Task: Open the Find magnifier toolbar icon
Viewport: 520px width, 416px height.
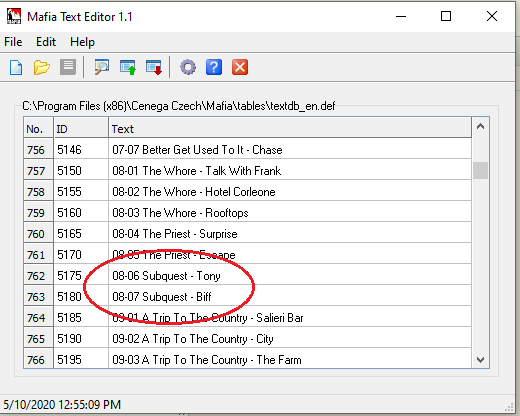Action: pyautogui.click(x=102, y=67)
